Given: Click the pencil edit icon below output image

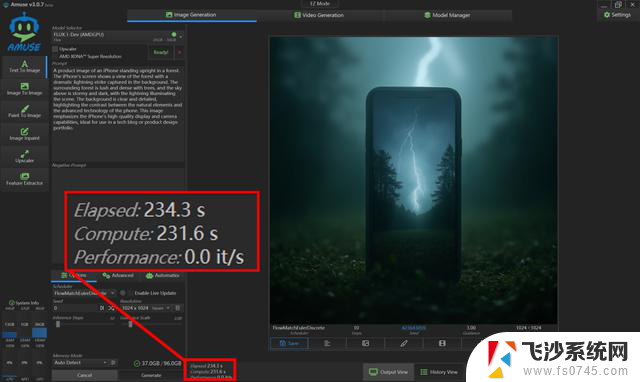Looking at the screenshot, I should pos(404,344).
